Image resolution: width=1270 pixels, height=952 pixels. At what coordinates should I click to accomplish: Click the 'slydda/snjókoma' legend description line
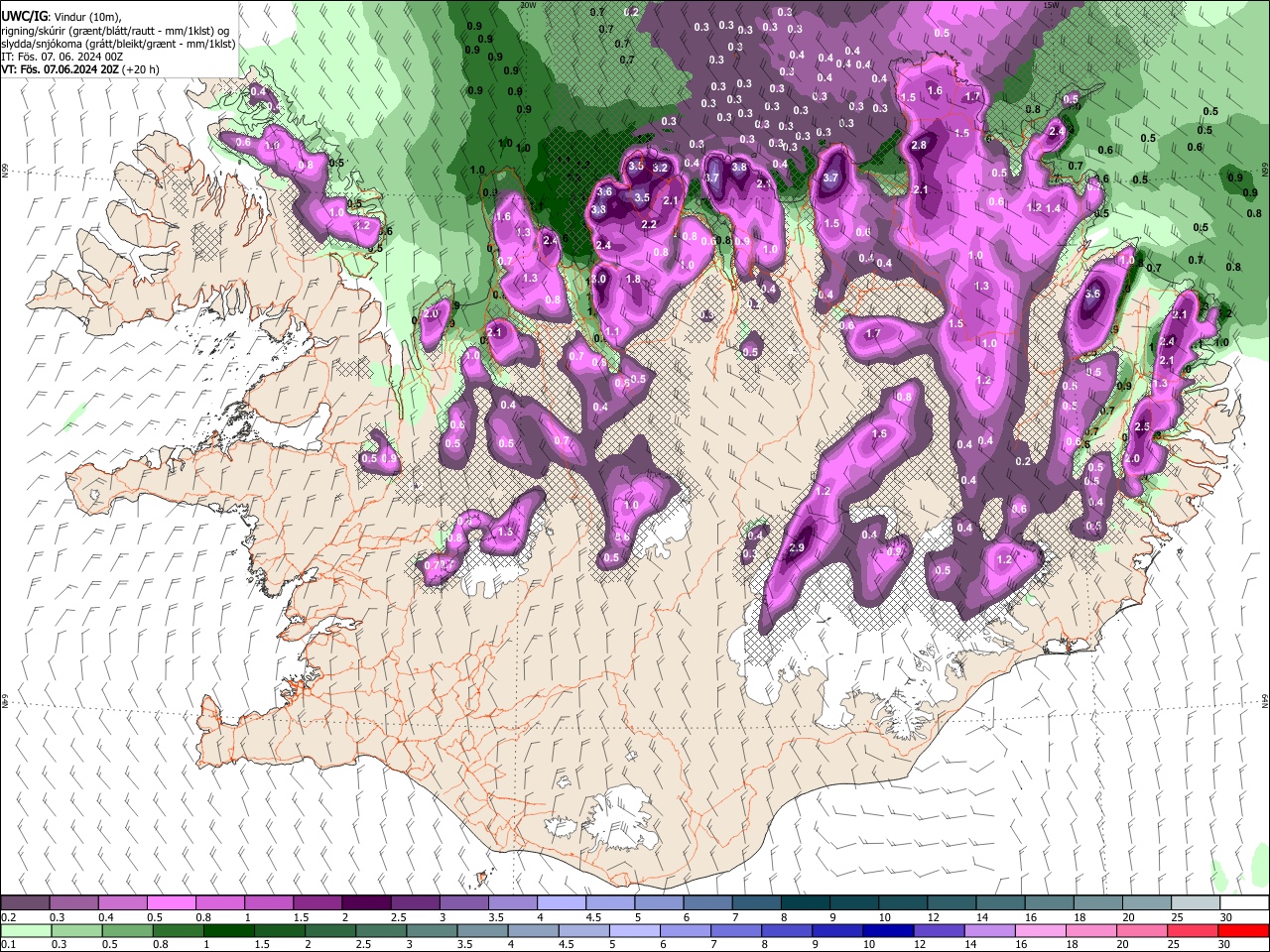(119, 44)
